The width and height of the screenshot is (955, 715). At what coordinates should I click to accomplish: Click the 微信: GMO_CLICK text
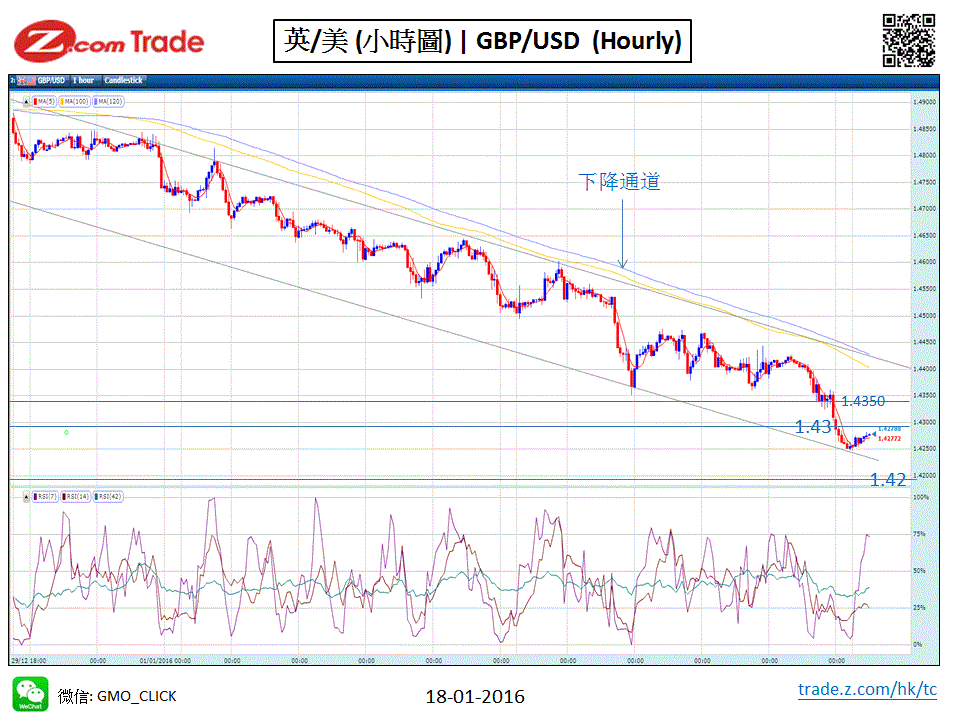pyautogui.click(x=117, y=696)
